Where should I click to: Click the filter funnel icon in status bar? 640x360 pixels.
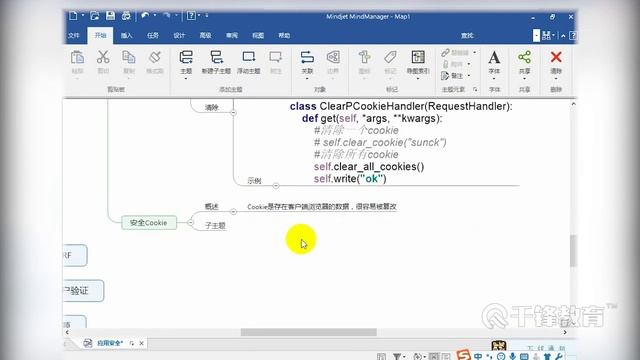click(x=397, y=357)
